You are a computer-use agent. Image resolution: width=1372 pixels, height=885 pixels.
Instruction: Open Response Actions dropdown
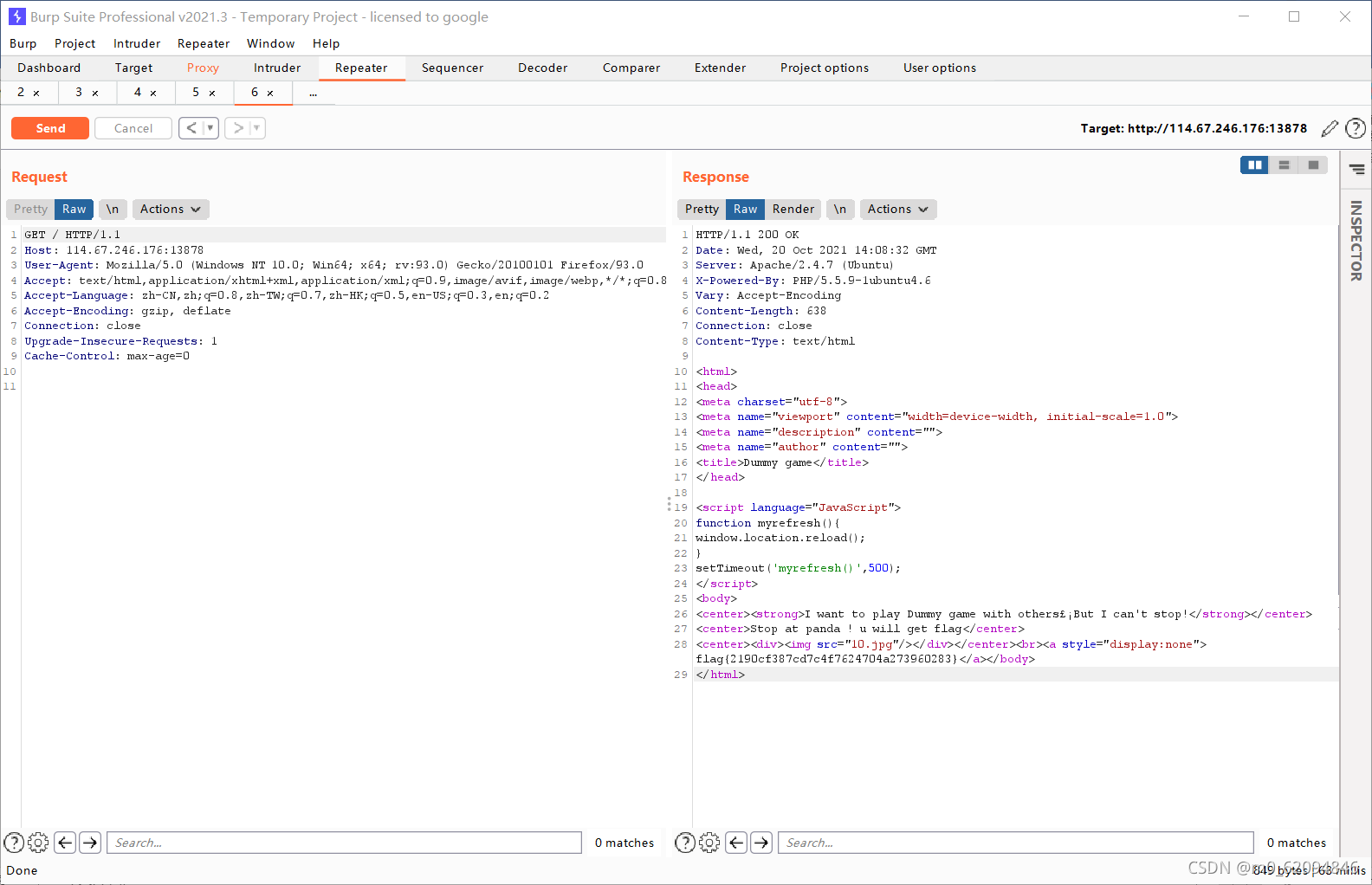click(x=898, y=209)
